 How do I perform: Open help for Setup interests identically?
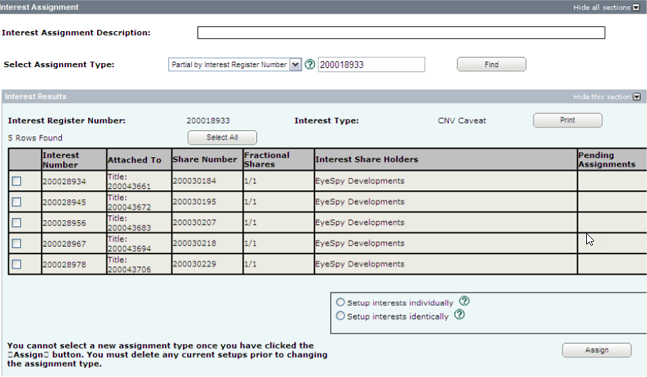pos(459,315)
